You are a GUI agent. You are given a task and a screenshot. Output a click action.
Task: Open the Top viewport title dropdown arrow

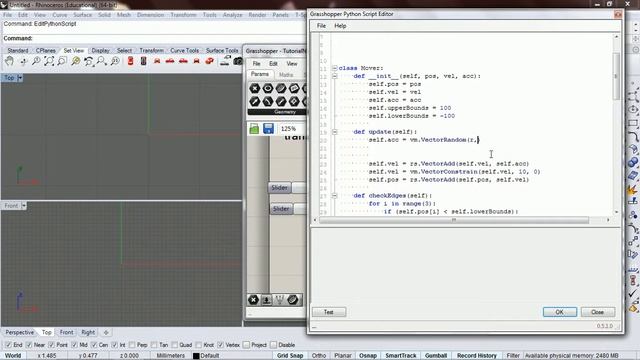click(x=20, y=78)
